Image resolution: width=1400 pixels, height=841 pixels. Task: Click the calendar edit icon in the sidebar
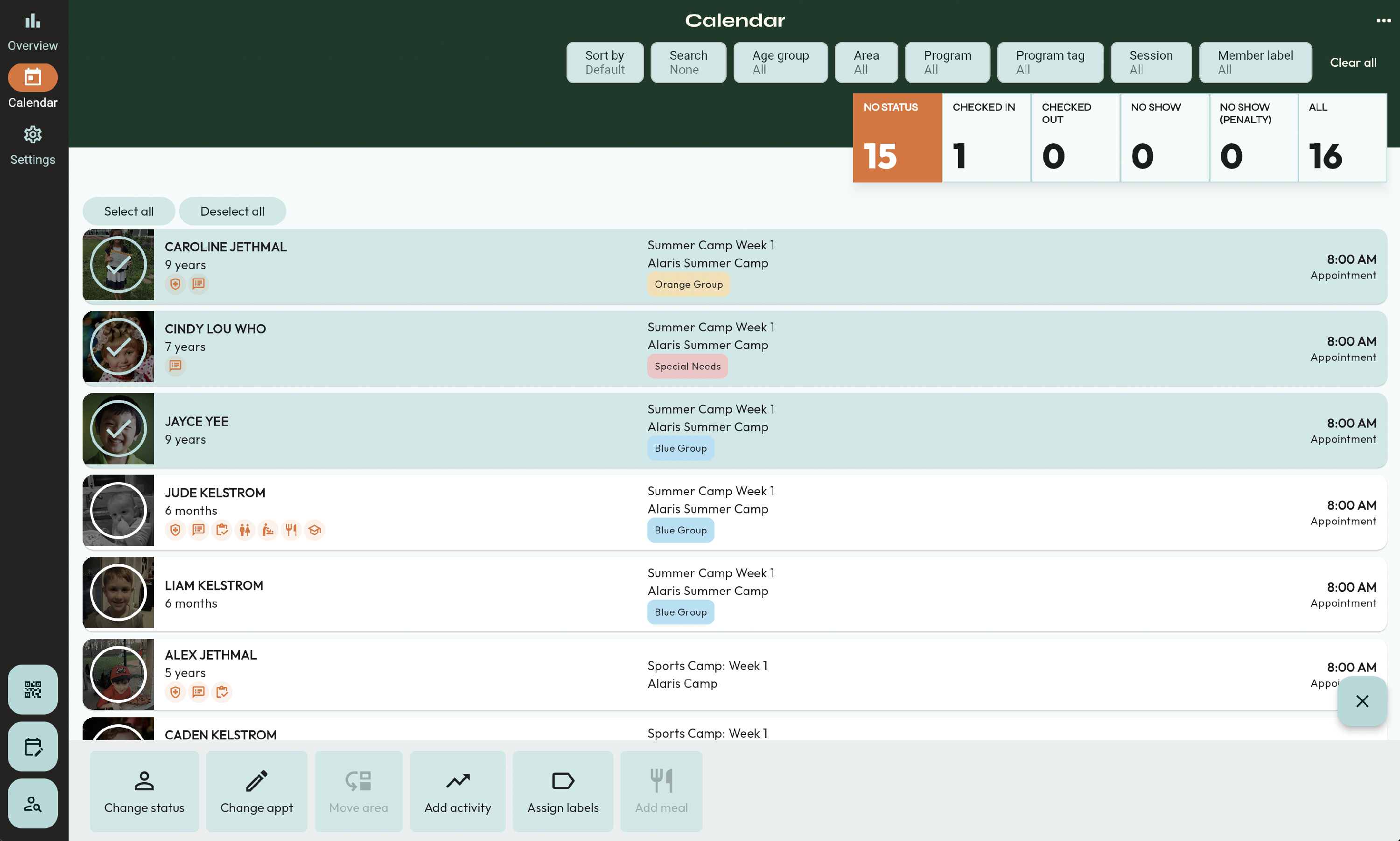(32, 746)
